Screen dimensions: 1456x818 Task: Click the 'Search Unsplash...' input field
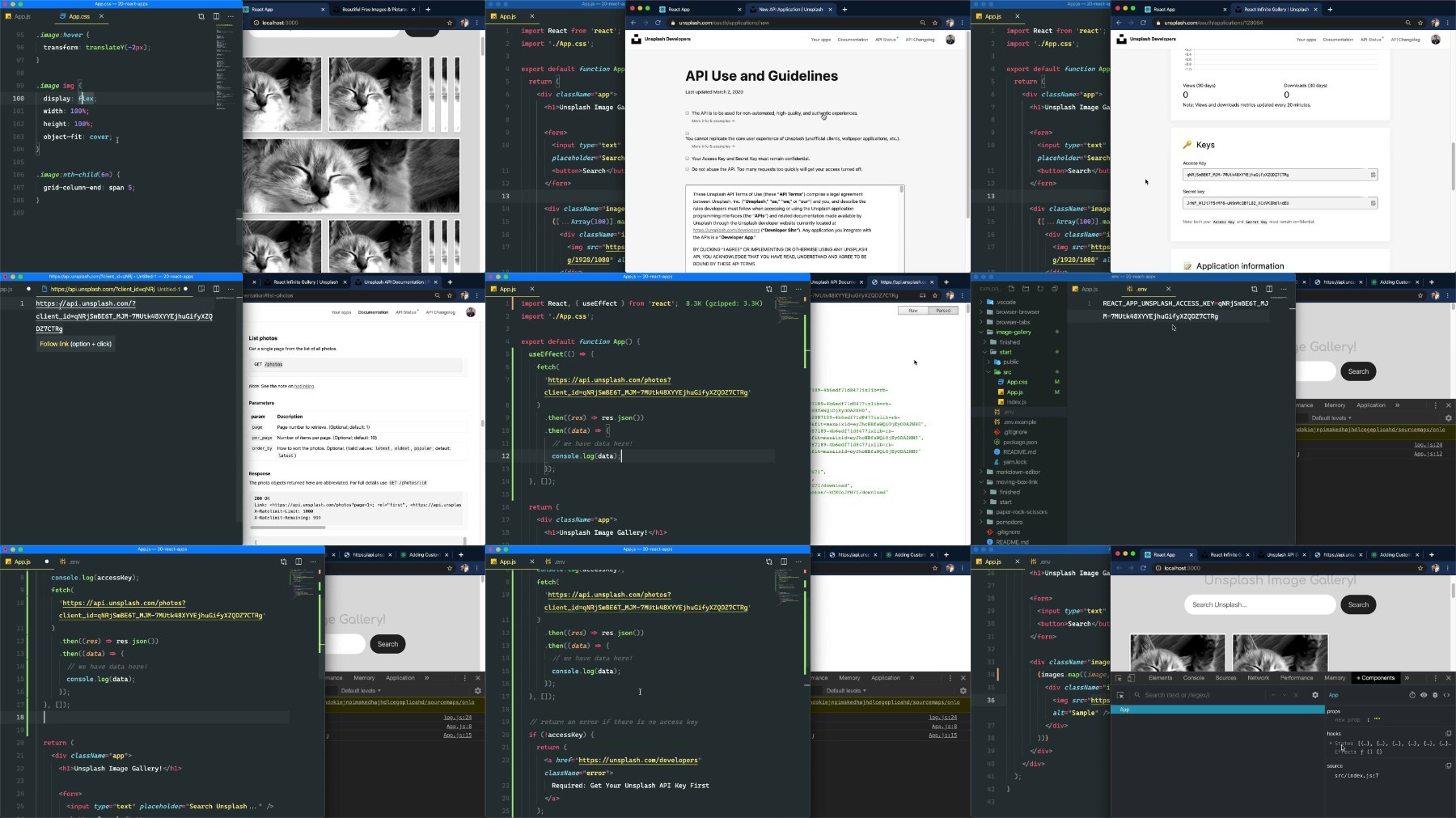click(1259, 604)
